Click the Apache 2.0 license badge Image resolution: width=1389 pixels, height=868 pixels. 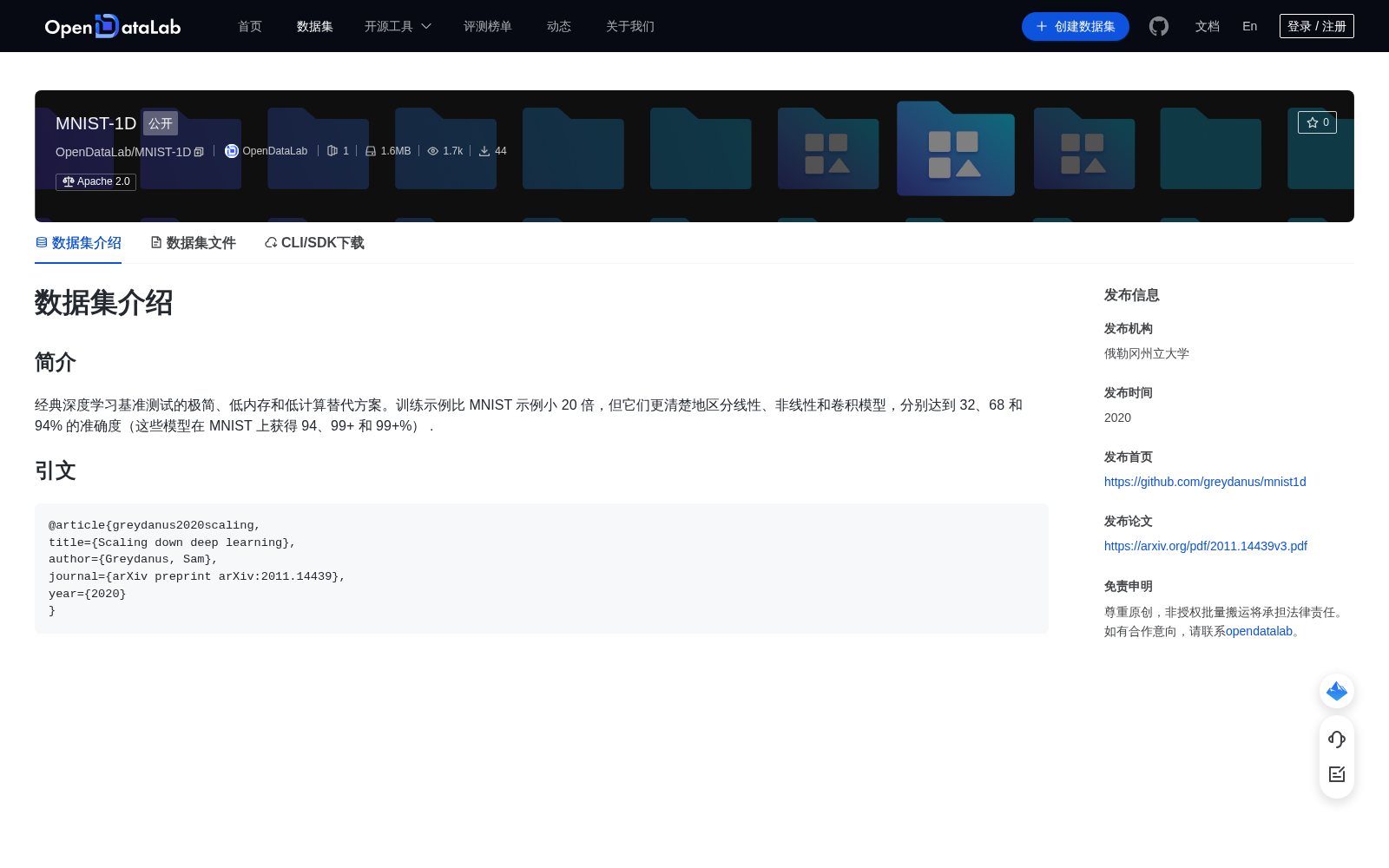tap(96, 181)
